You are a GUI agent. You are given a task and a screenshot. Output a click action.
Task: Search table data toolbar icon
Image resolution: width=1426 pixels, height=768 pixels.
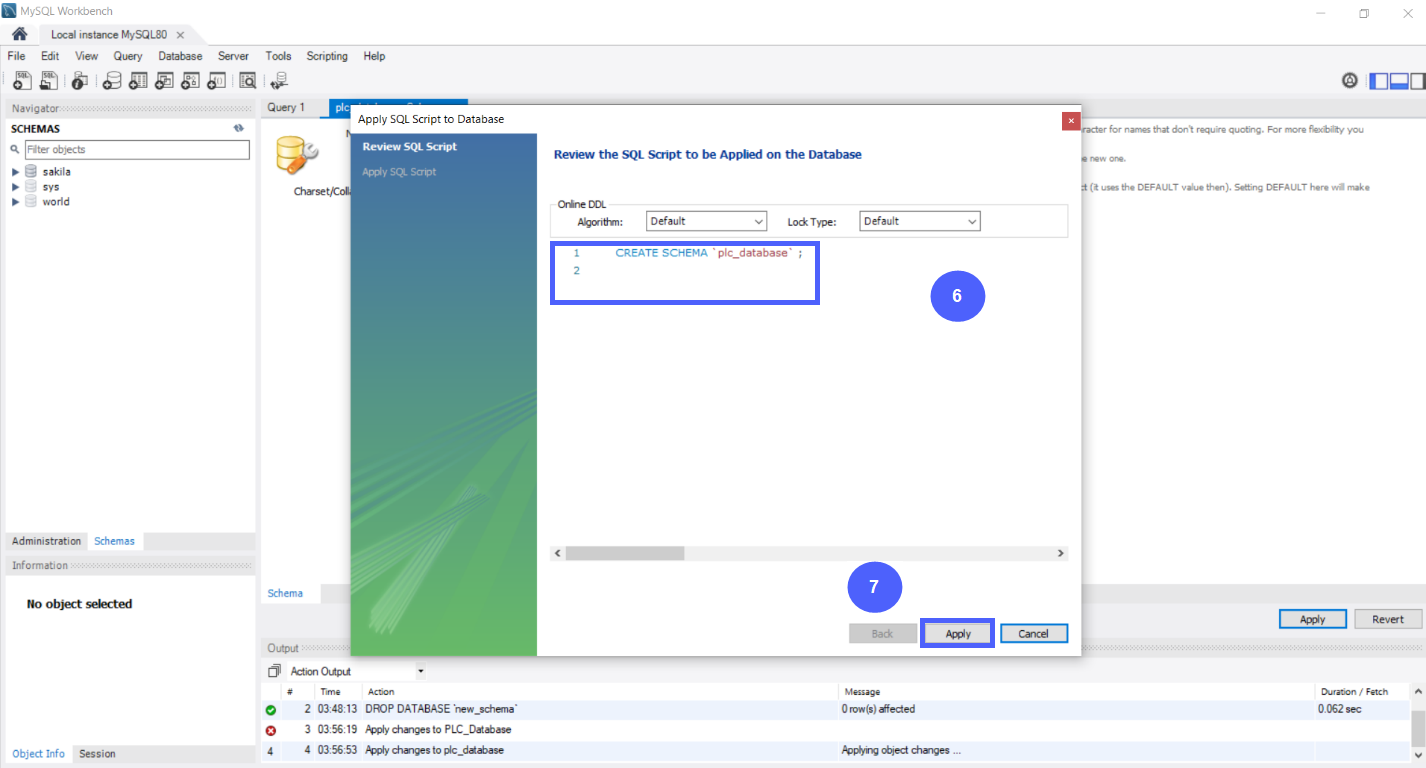[x=247, y=81]
